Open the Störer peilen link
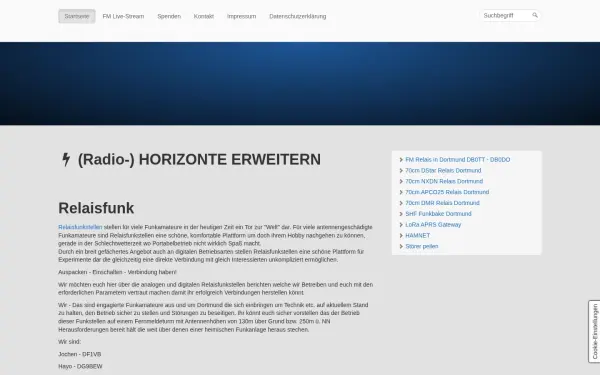Viewport: 600px width, 375px height. 422,246
